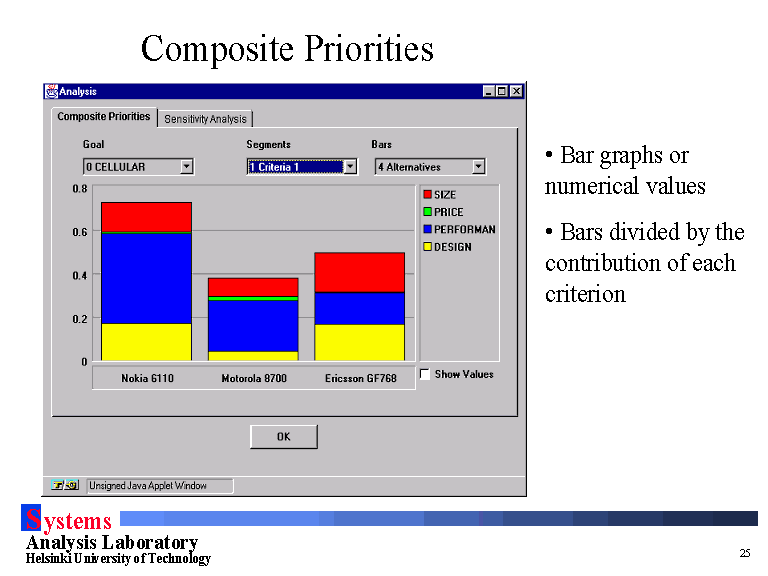Click the green PRICE legend swatch
The width and height of the screenshot is (768, 576).
pyautogui.click(x=427, y=212)
